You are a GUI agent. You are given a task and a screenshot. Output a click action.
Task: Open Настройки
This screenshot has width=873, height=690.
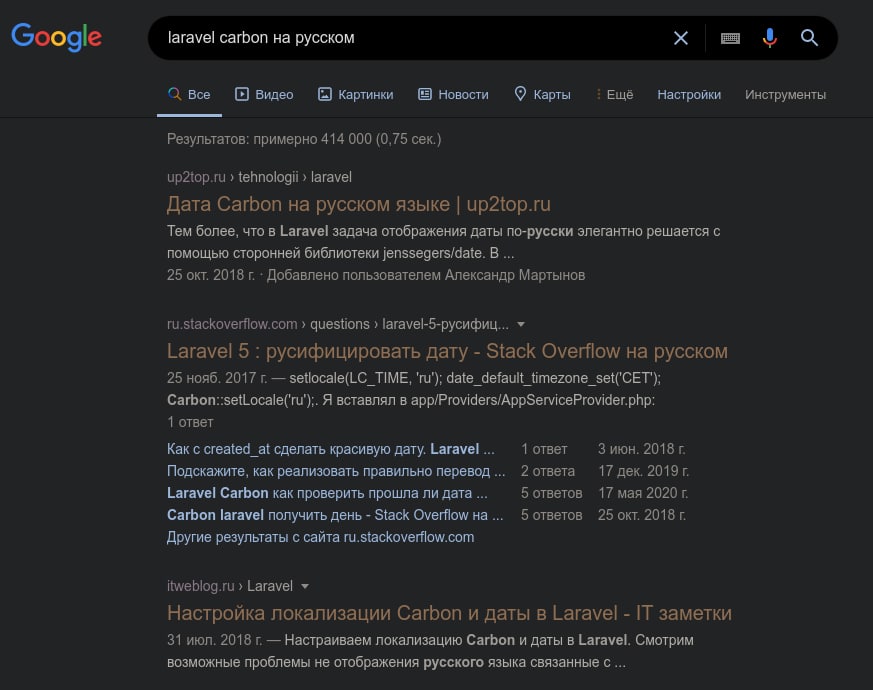point(689,95)
